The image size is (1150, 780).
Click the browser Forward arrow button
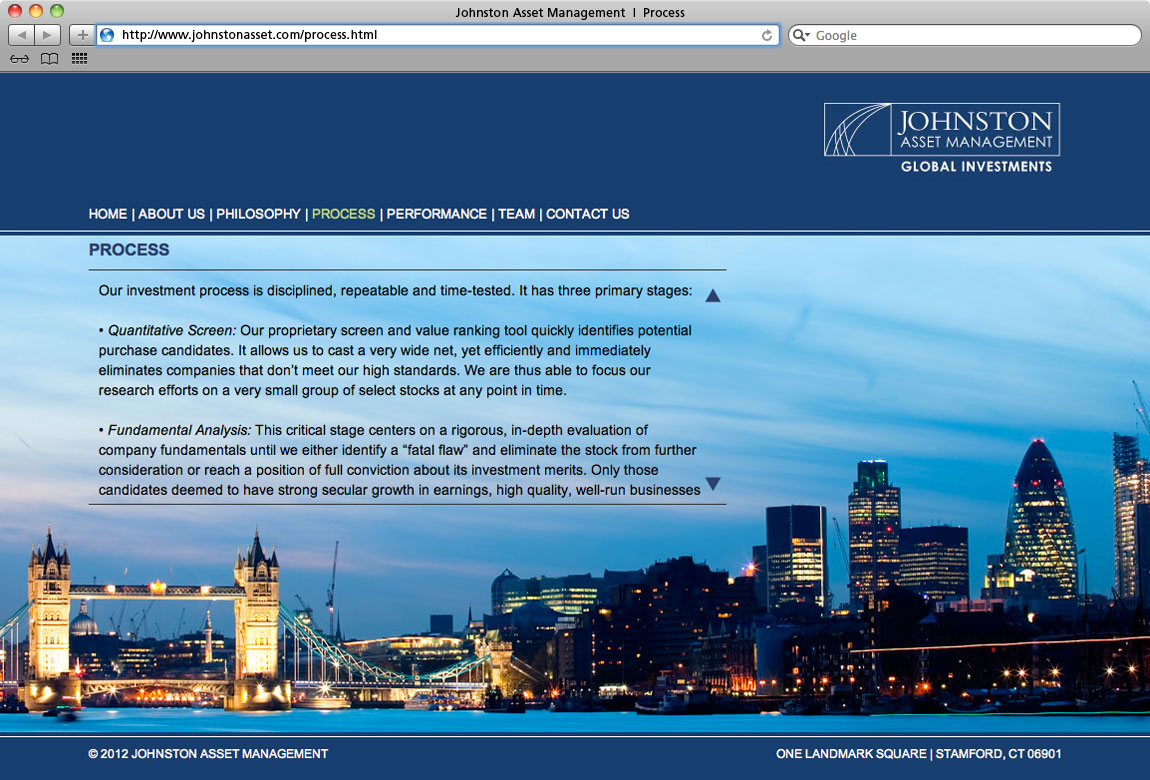(47, 35)
